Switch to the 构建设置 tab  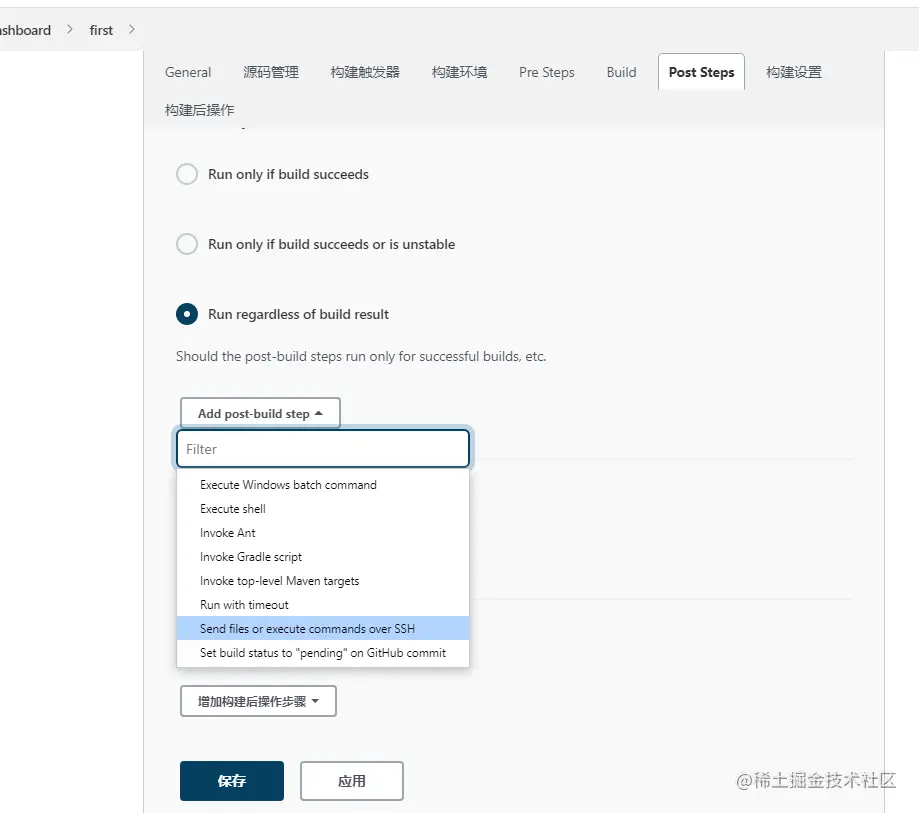click(794, 72)
